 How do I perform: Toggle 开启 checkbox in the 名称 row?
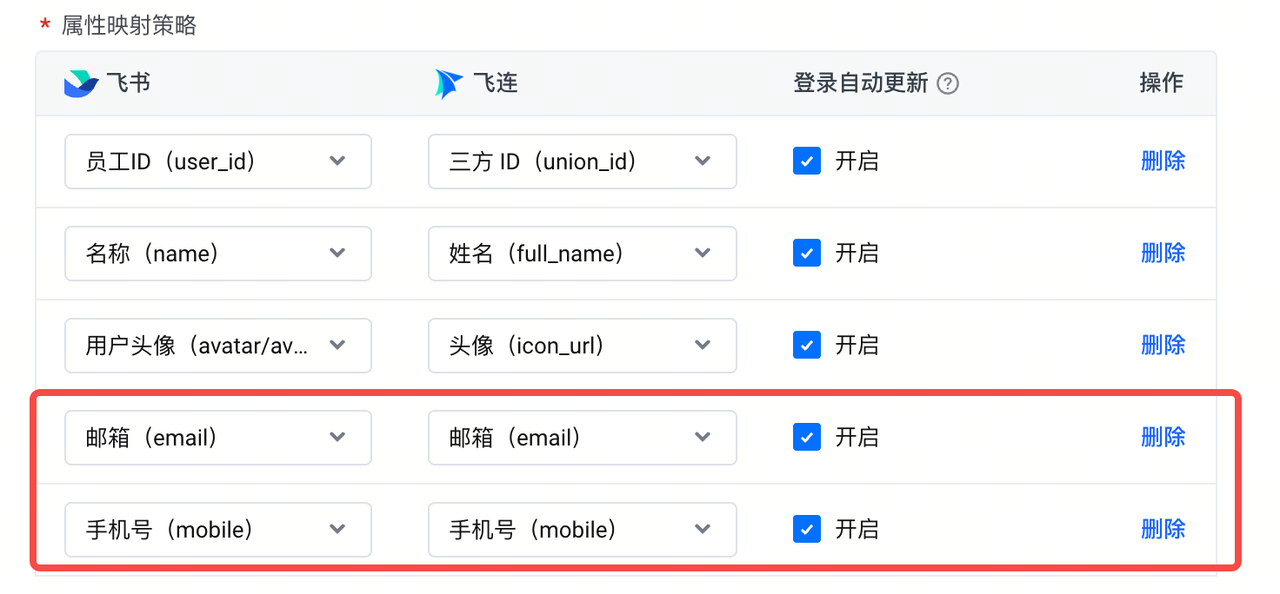[807, 253]
